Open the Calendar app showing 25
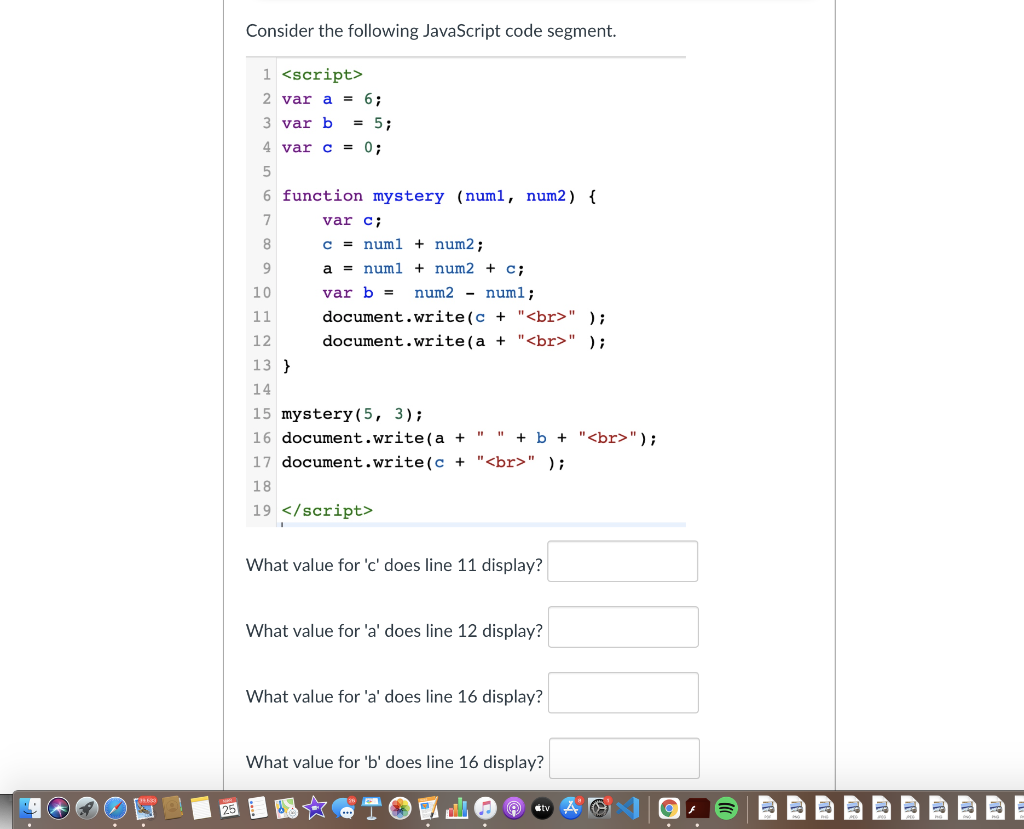 [x=228, y=808]
